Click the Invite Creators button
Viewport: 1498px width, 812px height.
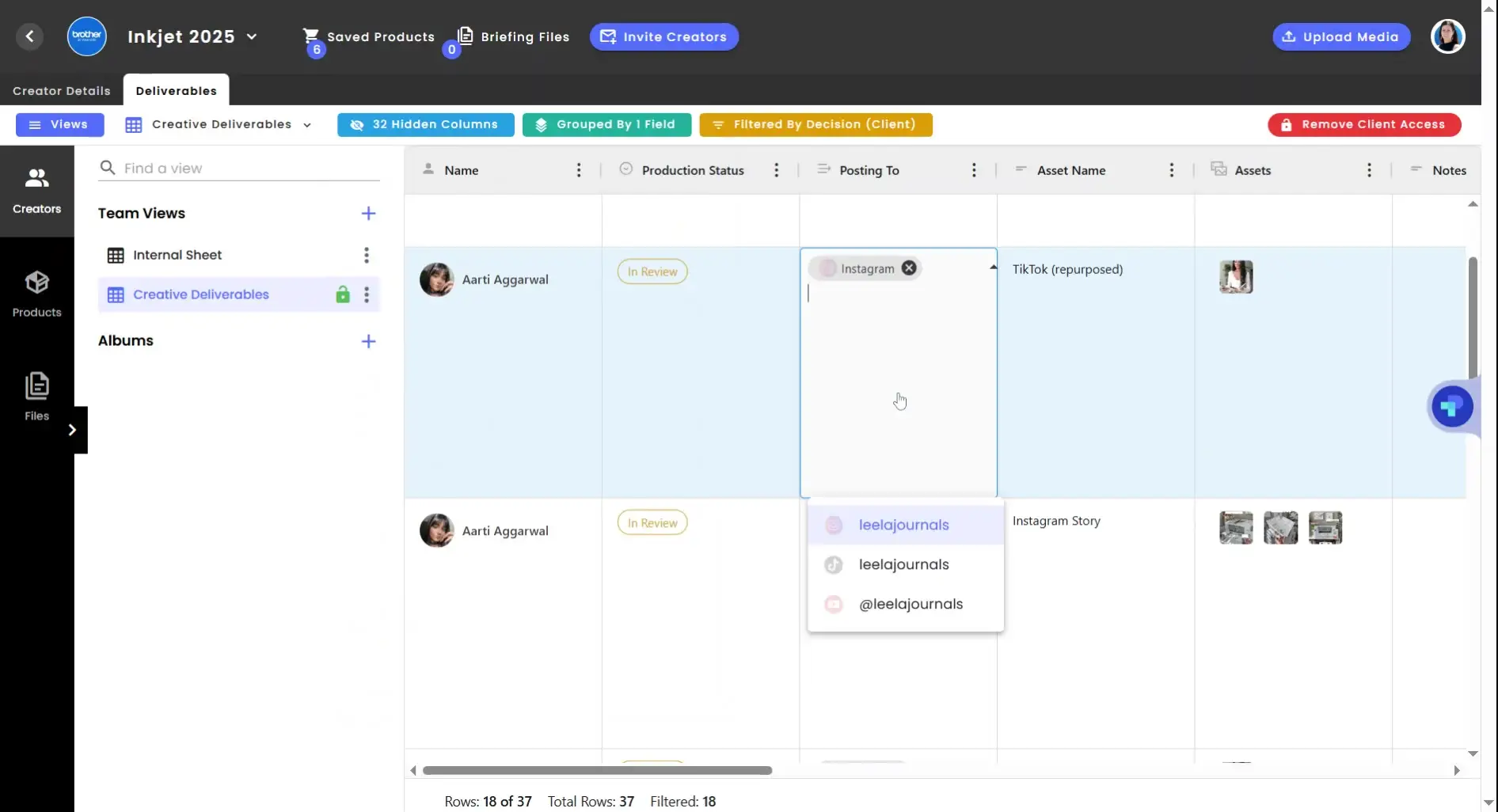tap(663, 37)
